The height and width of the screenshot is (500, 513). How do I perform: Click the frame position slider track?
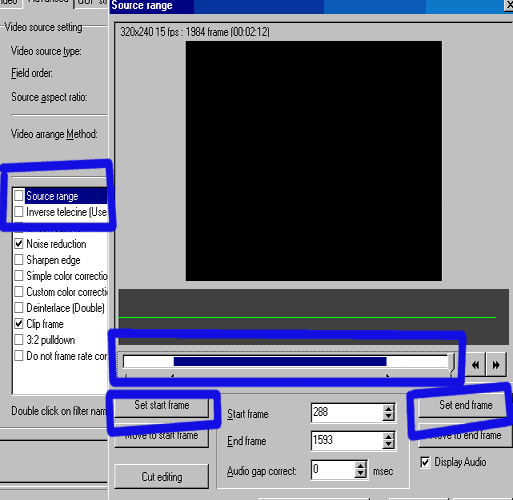click(x=287, y=362)
